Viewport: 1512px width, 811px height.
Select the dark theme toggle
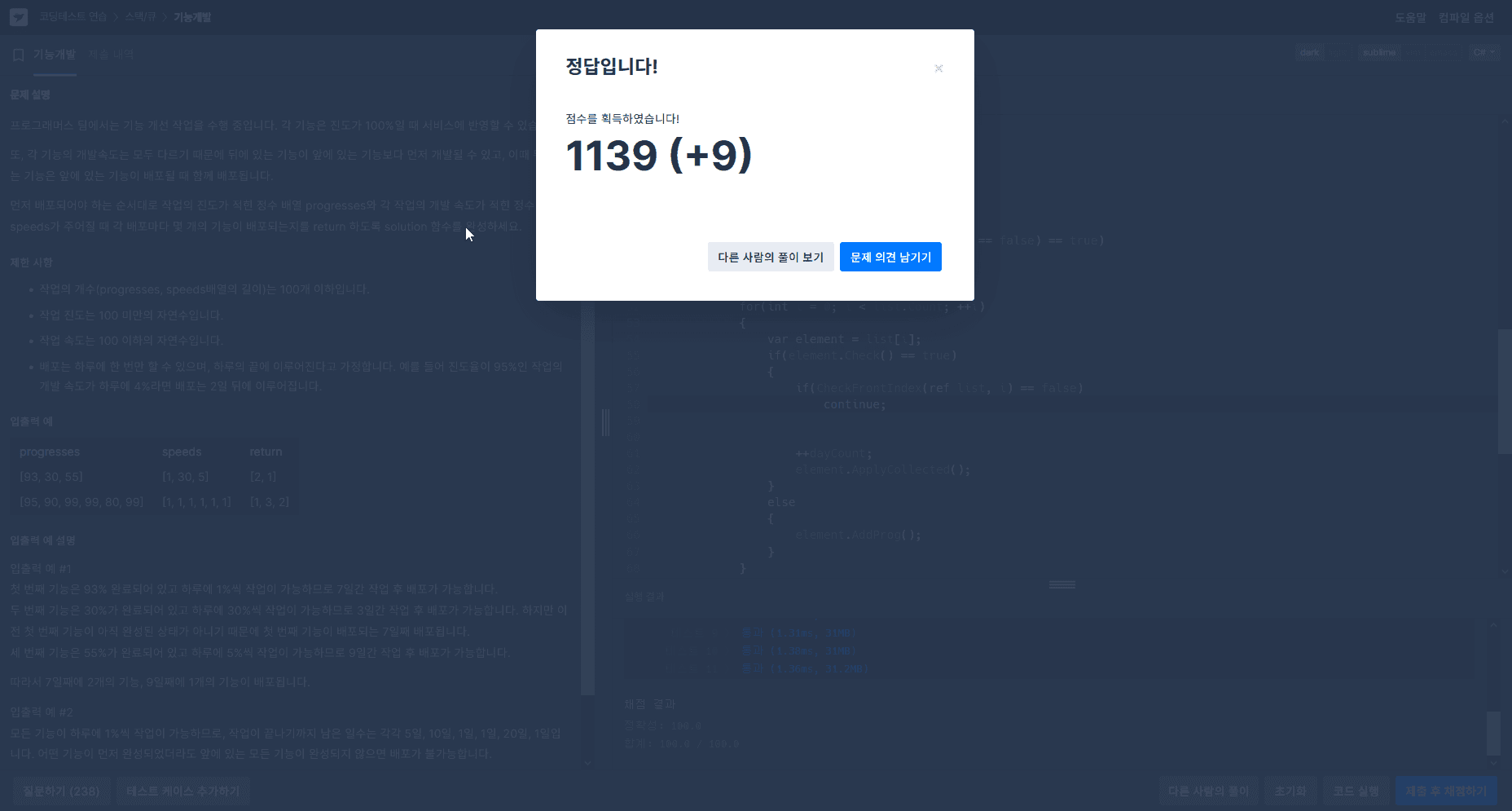click(x=1309, y=52)
